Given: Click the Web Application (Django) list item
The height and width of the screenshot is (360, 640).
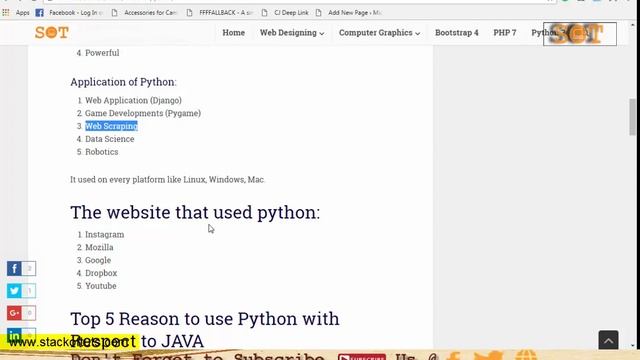Looking at the screenshot, I should point(133,100).
